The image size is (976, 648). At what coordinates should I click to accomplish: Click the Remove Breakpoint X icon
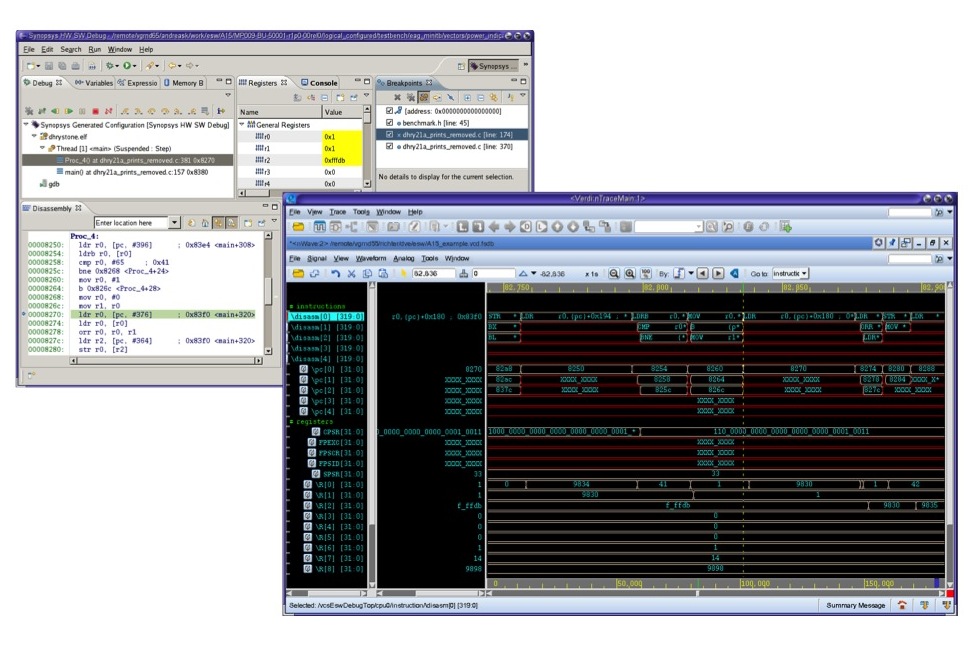point(397,98)
